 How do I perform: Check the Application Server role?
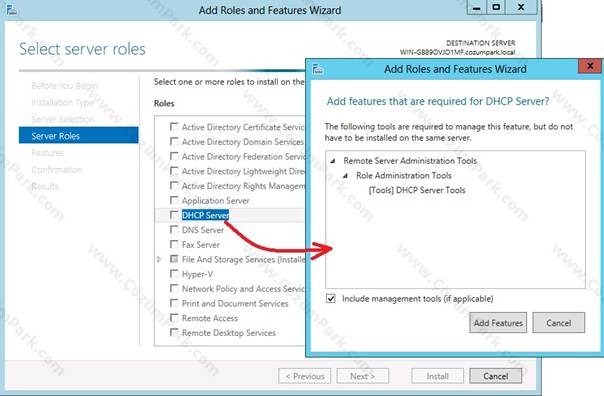point(174,200)
